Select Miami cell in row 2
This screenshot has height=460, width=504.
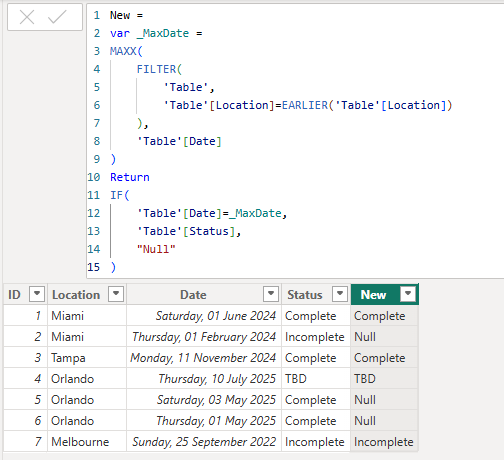pos(87,337)
